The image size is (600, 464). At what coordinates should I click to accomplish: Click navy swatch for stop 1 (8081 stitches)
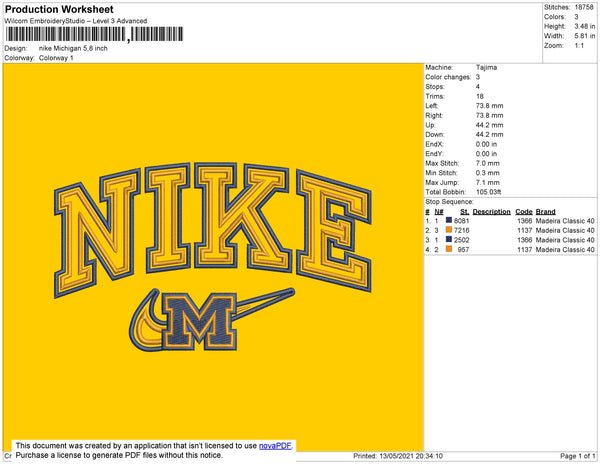pos(448,220)
